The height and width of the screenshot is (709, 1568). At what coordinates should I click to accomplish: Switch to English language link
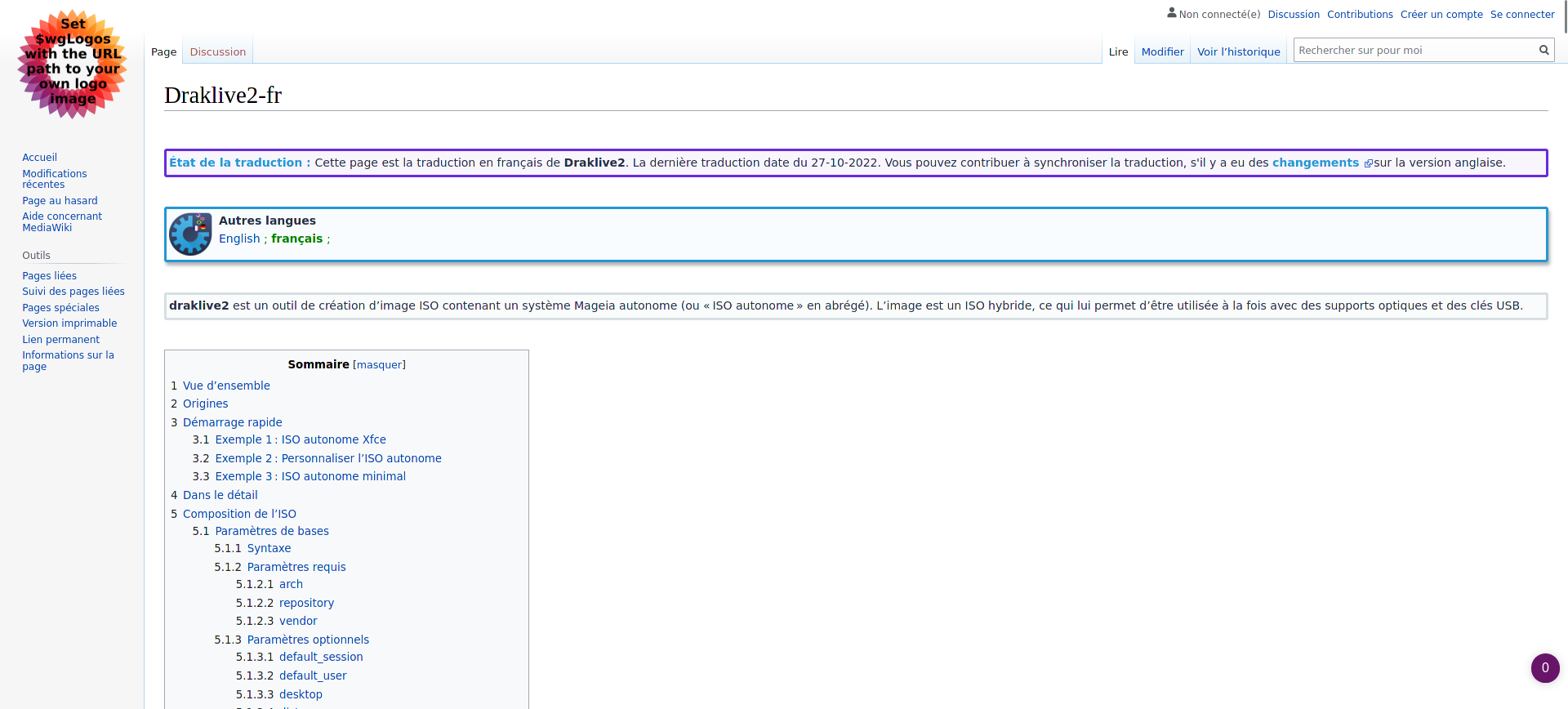point(239,239)
